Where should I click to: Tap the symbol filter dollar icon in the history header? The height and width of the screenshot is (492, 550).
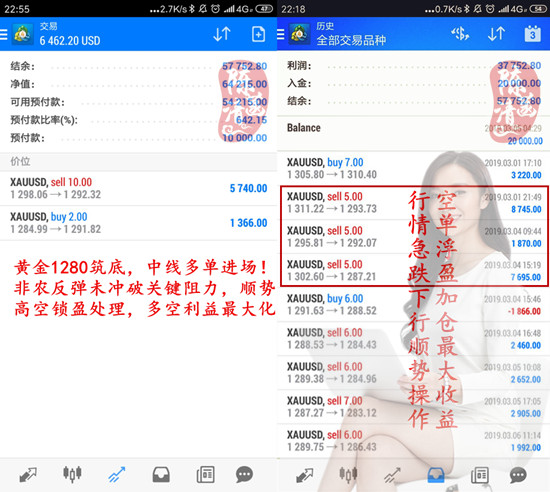[460, 34]
